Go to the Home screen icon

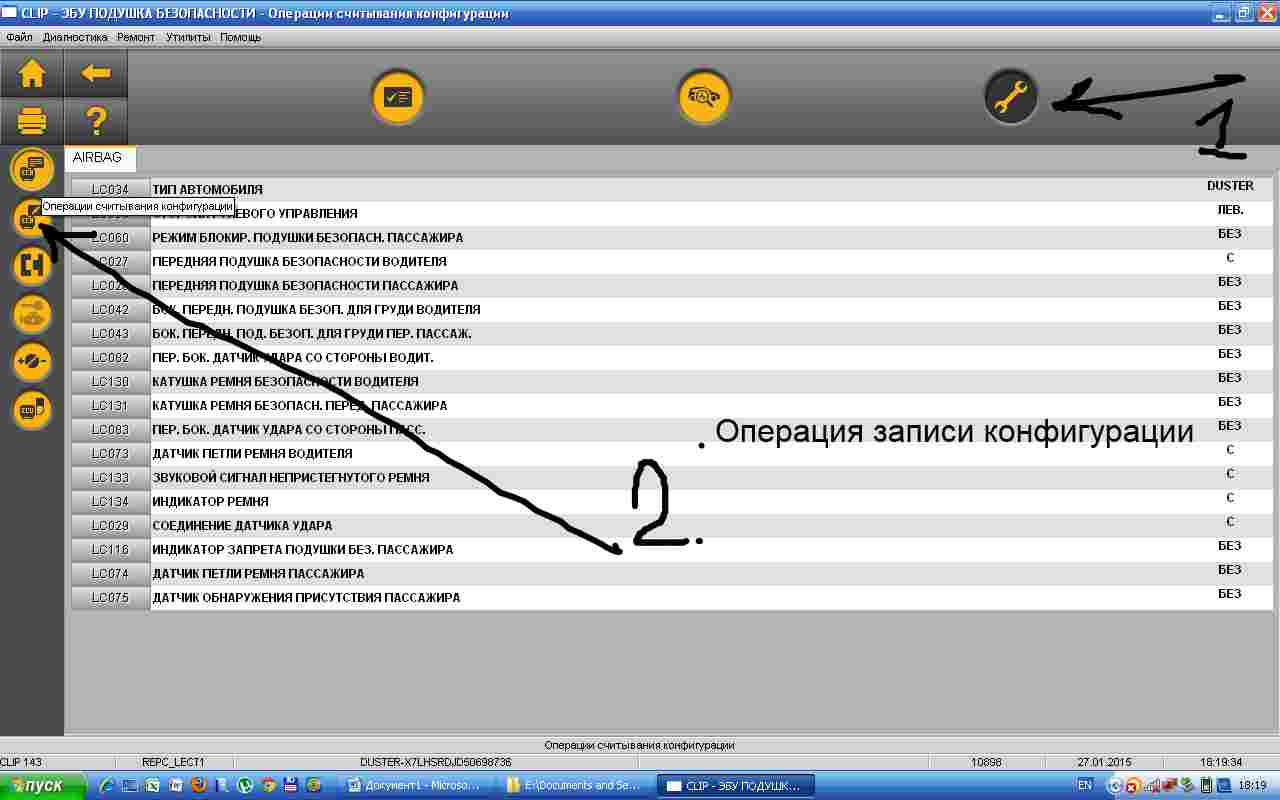click(x=32, y=73)
